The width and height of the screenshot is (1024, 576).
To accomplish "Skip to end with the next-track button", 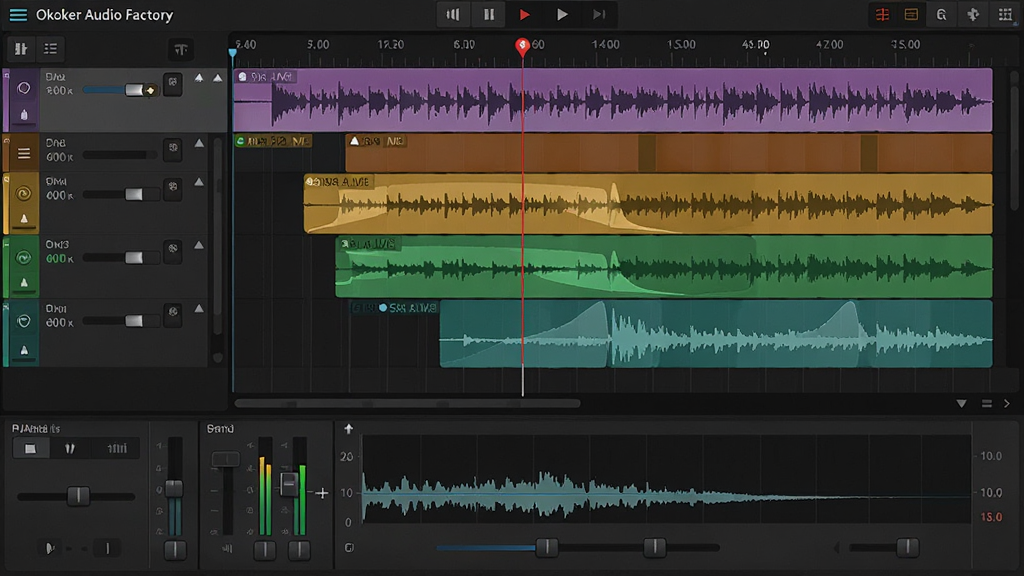I will 599,14.
